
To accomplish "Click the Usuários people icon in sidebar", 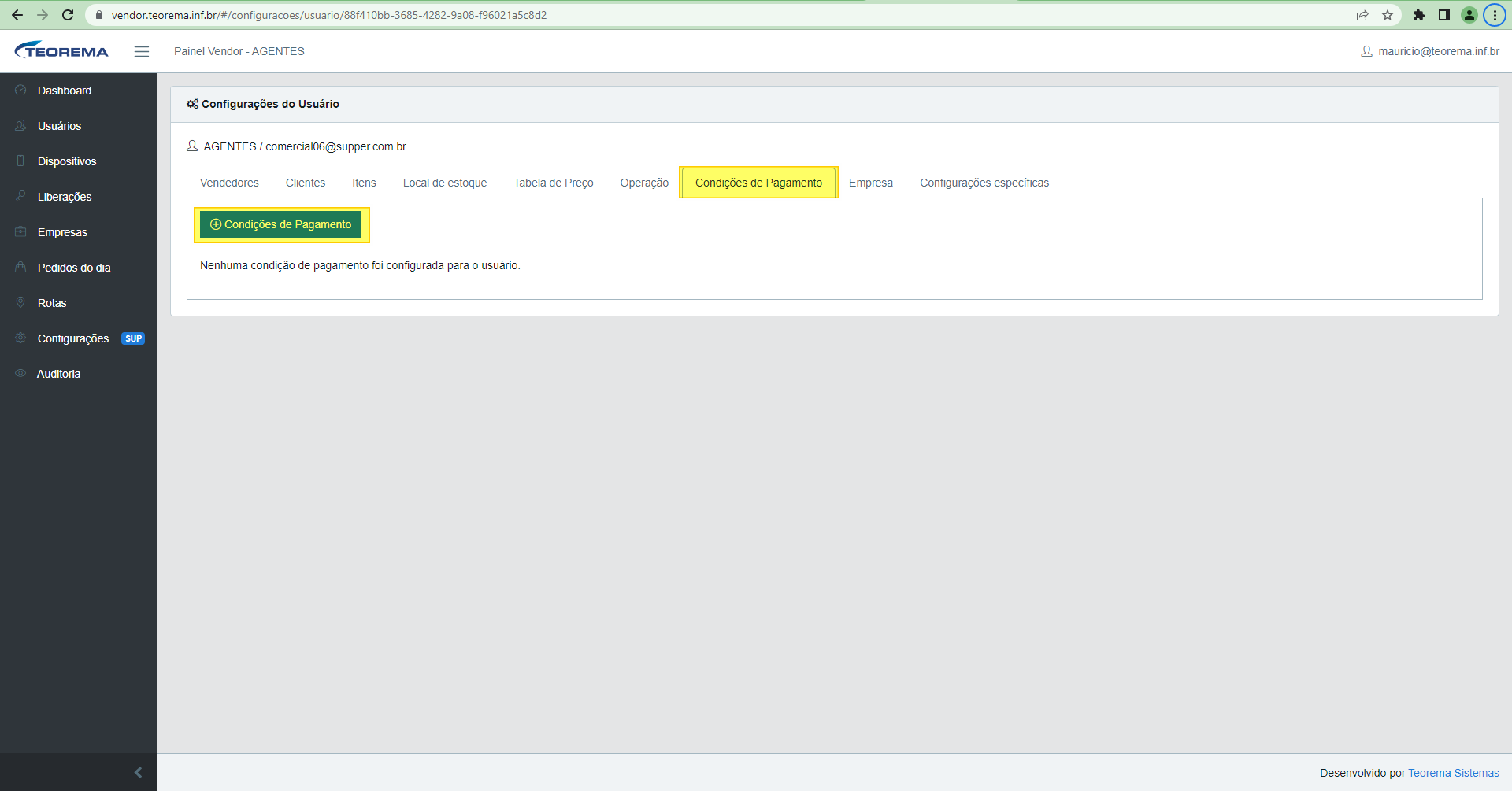I will (x=20, y=126).
